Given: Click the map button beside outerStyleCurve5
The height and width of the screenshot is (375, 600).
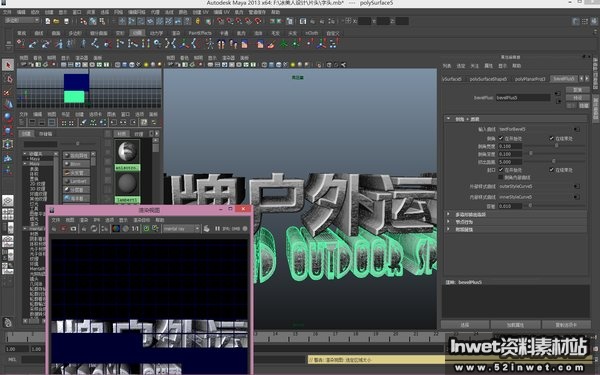Looking at the screenshot, I should point(577,186).
